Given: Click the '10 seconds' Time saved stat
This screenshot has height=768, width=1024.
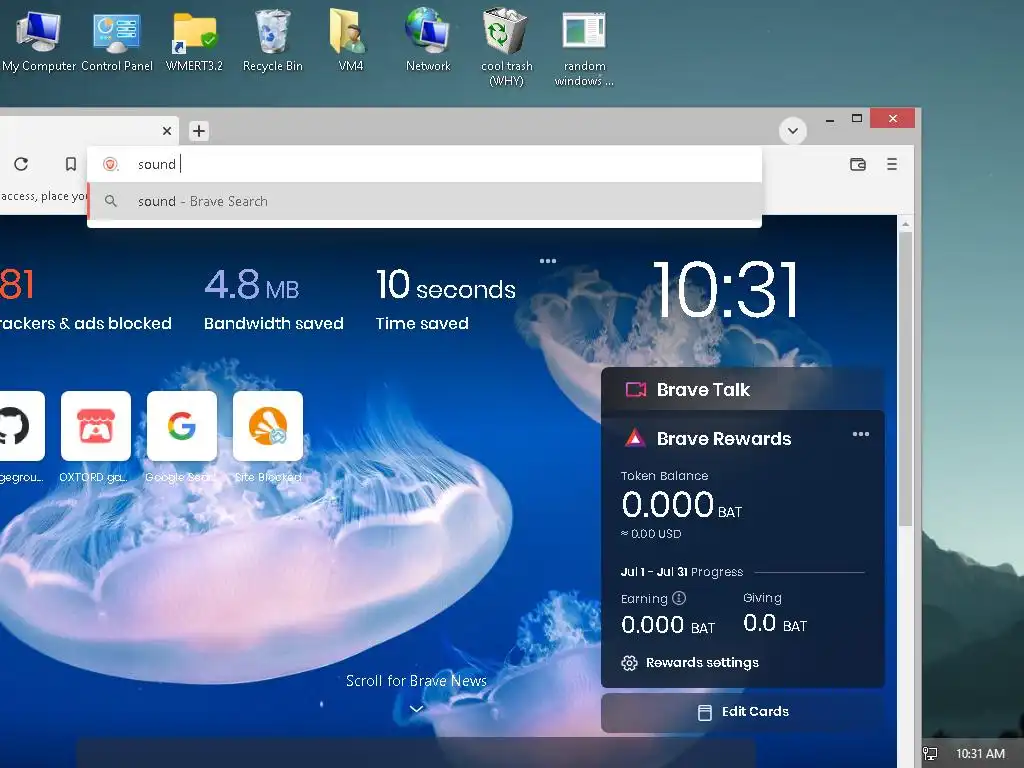Looking at the screenshot, I should click(x=445, y=285).
